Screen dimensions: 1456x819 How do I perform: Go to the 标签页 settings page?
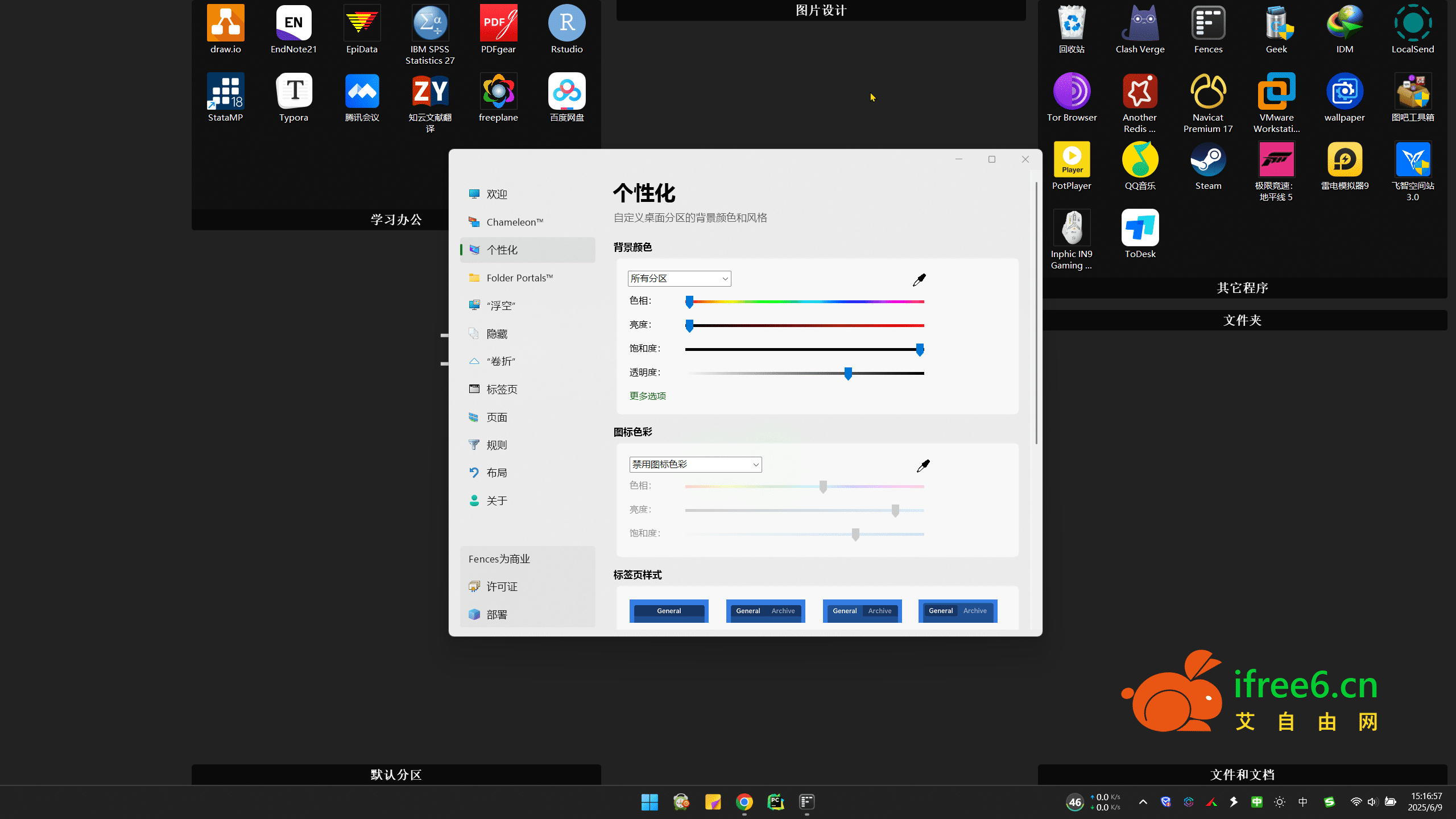[502, 389]
